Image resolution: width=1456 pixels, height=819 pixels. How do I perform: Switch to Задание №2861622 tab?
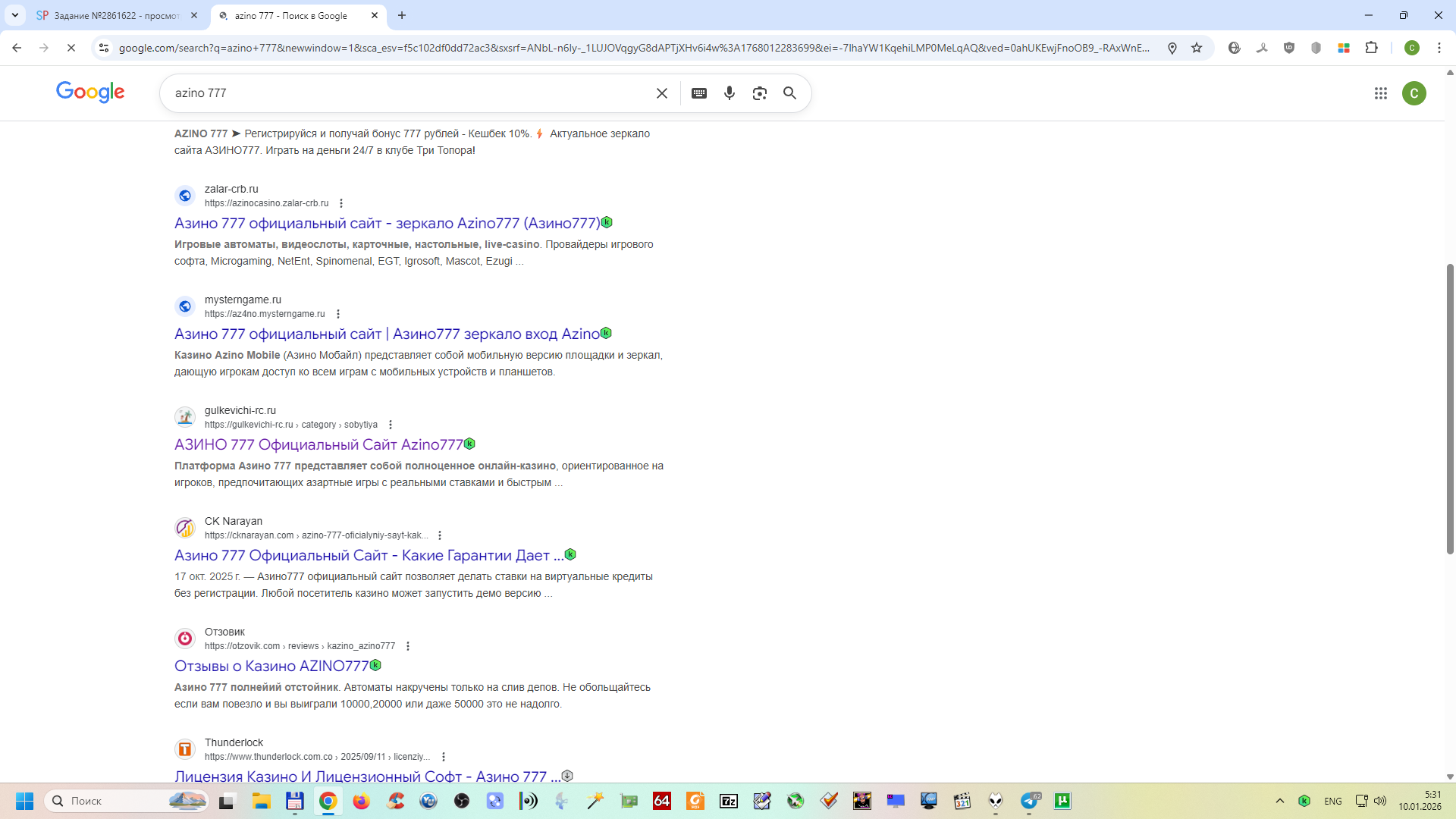coord(114,15)
